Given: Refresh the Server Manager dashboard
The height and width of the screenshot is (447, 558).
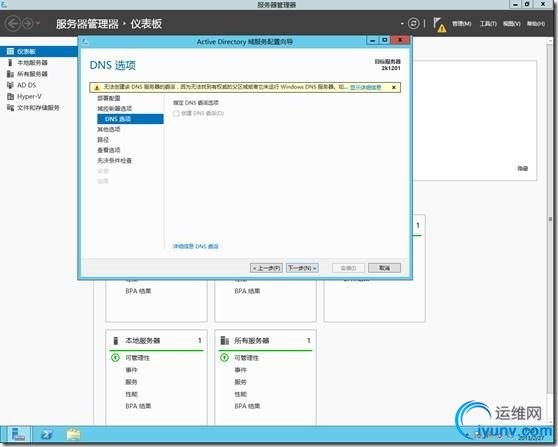Looking at the screenshot, I should [413, 24].
